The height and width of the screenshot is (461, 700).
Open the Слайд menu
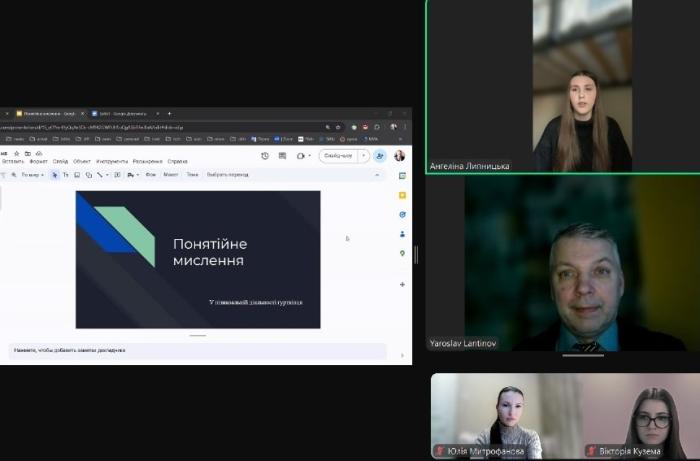coord(61,161)
